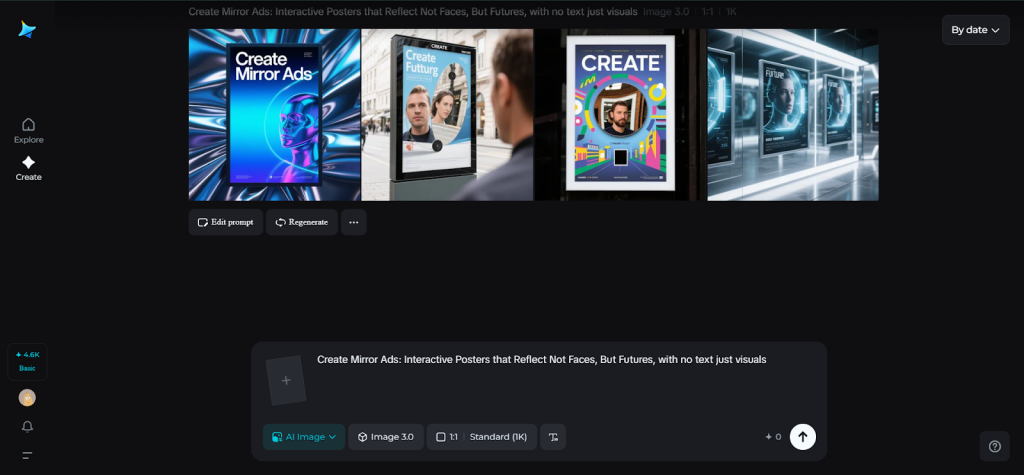The width and height of the screenshot is (1024, 475).
Task: Click the Regenerate button
Action: click(302, 222)
